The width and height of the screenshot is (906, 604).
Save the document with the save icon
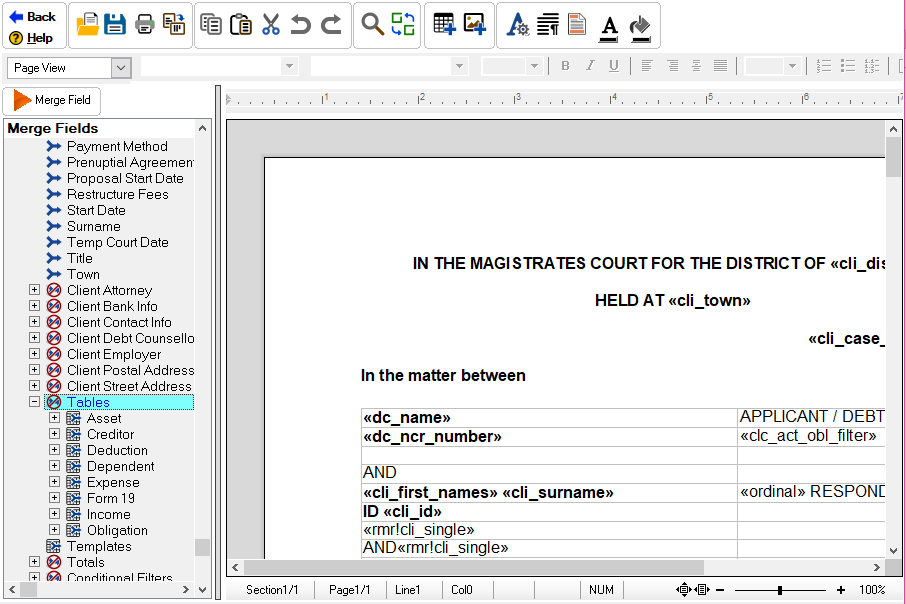coord(115,22)
